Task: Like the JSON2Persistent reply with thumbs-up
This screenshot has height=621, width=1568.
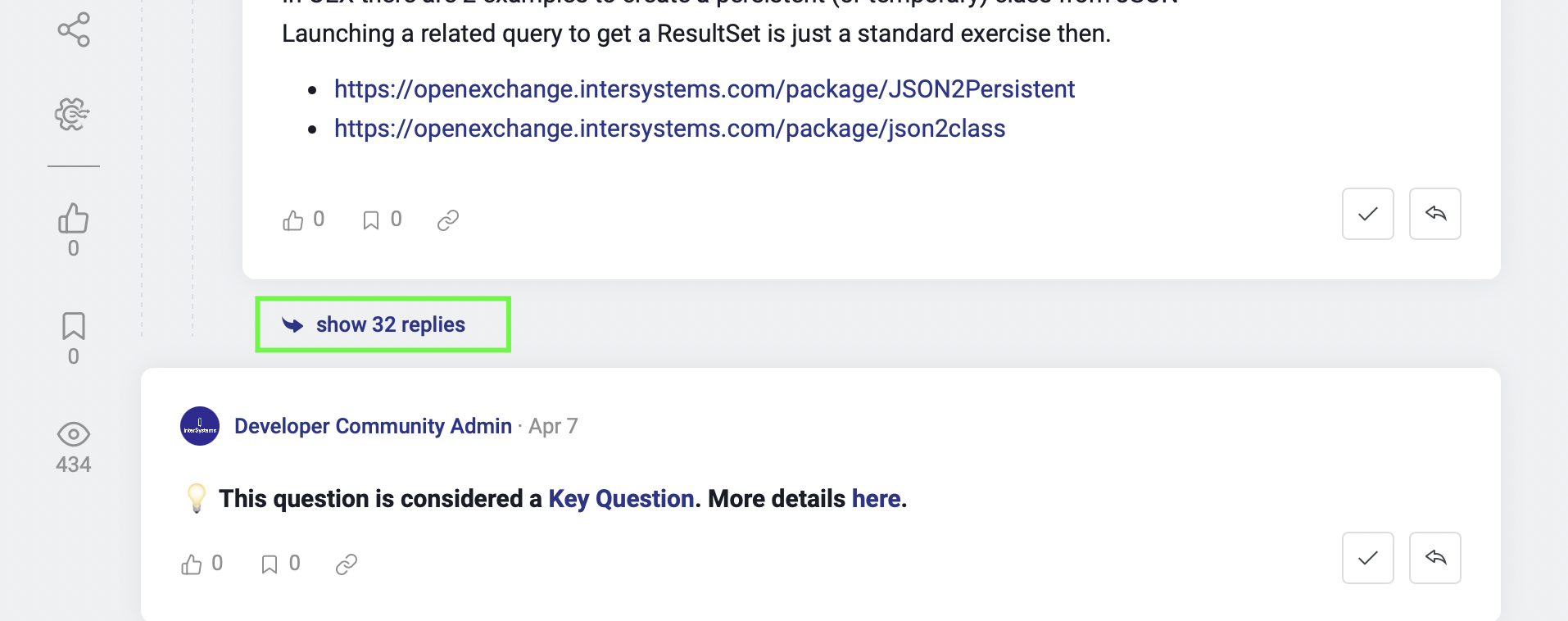Action: pos(293,220)
